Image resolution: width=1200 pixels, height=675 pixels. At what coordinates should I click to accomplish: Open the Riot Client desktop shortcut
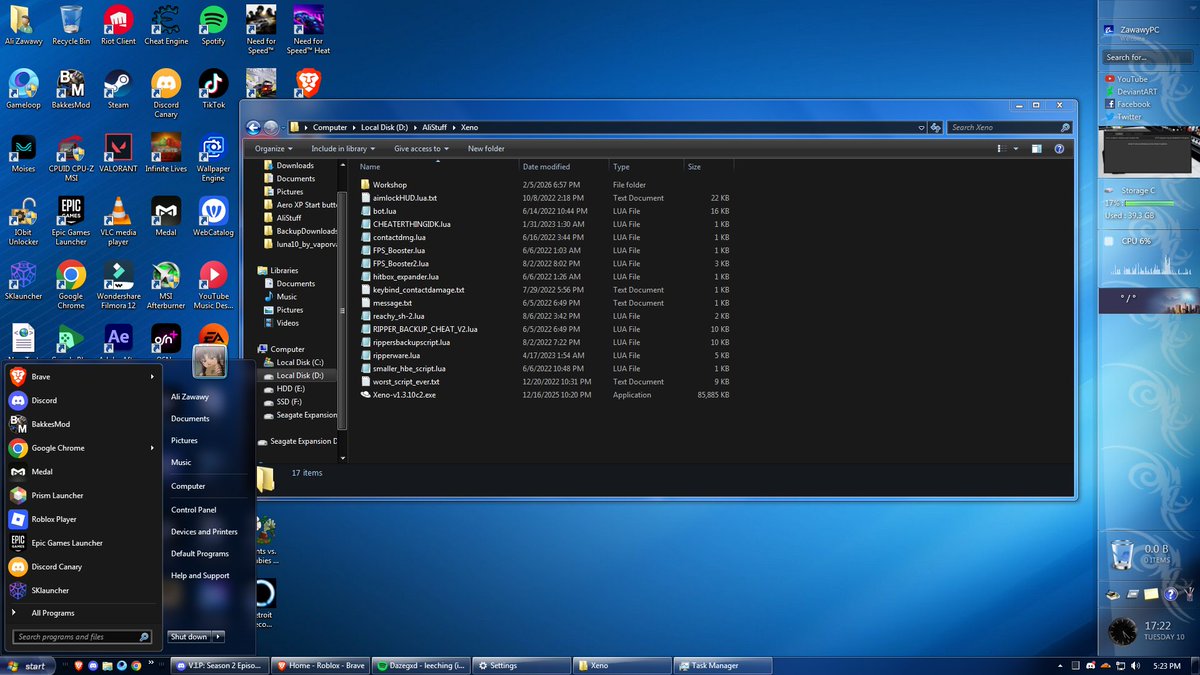[x=119, y=26]
